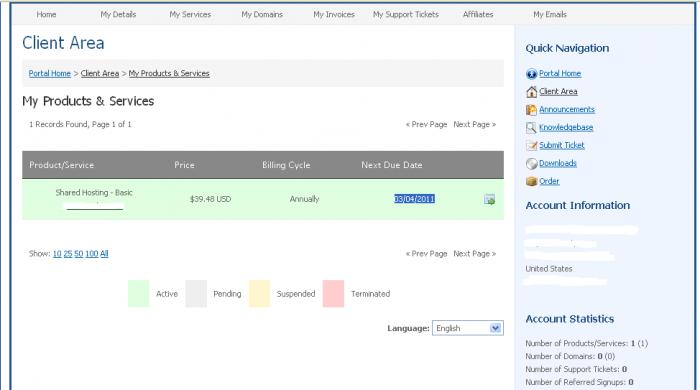Open Submit Ticket link
This screenshot has width=700, height=390.
pyautogui.click(x=562, y=145)
